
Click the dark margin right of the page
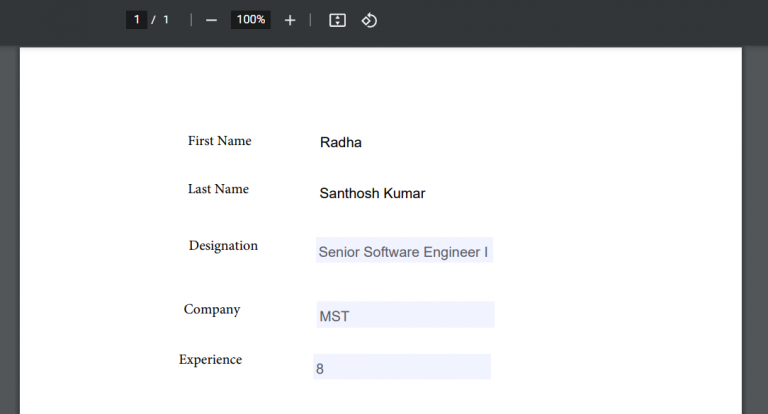[754, 230]
